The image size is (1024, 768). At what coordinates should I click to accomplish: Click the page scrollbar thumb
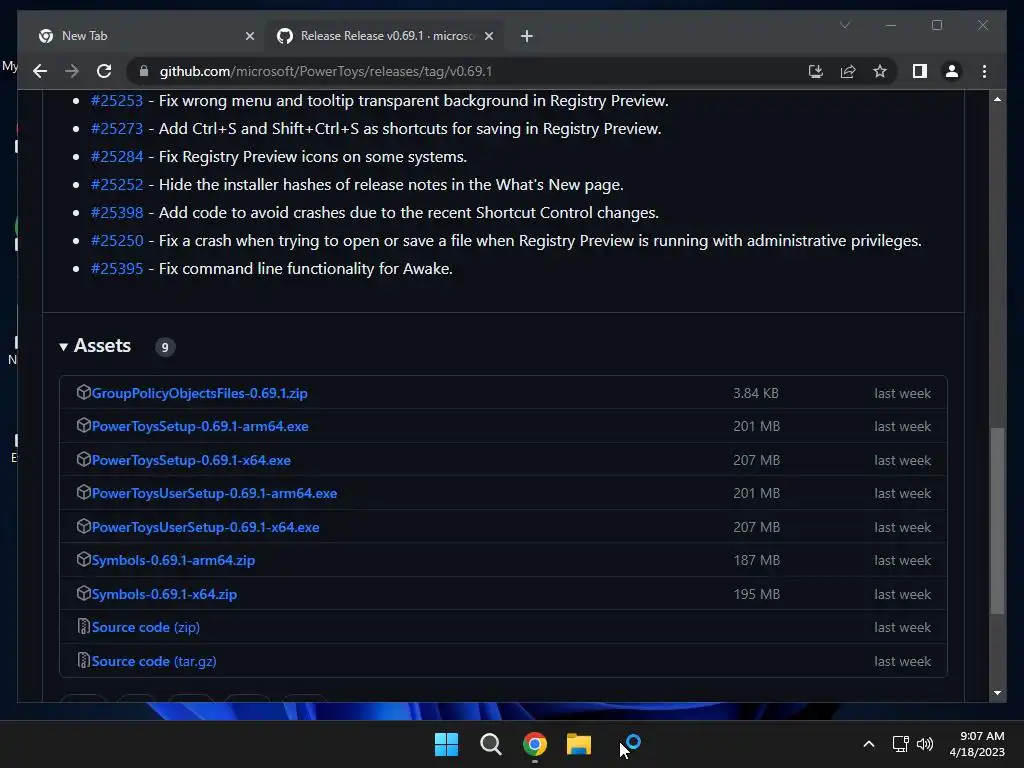tap(997, 520)
